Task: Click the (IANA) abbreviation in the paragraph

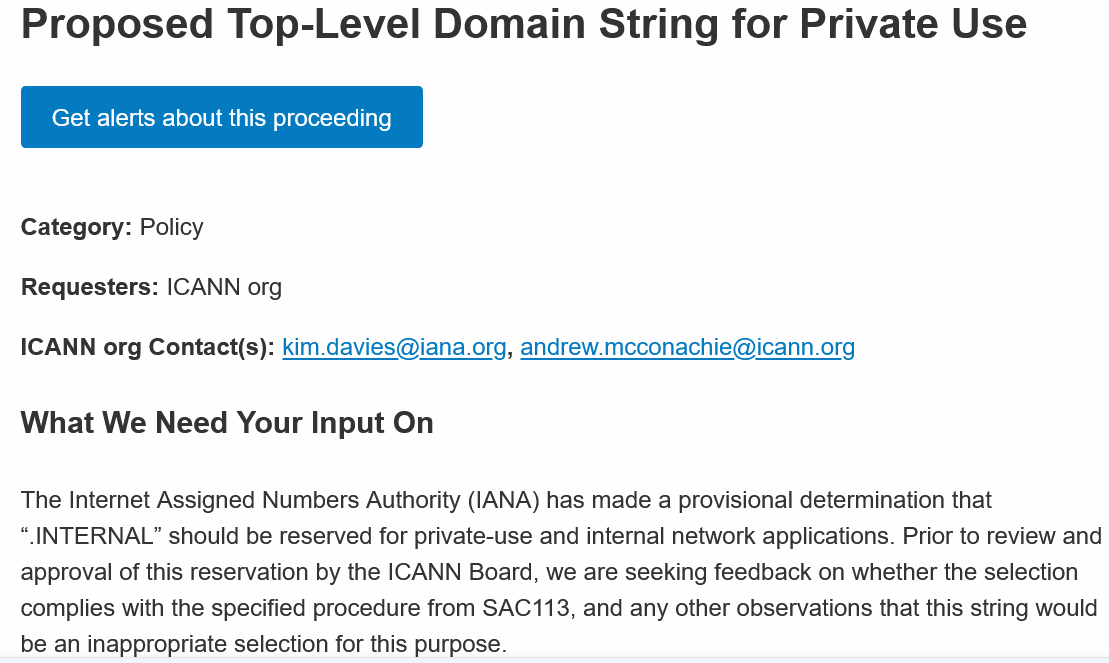Action: [x=504, y=500]
